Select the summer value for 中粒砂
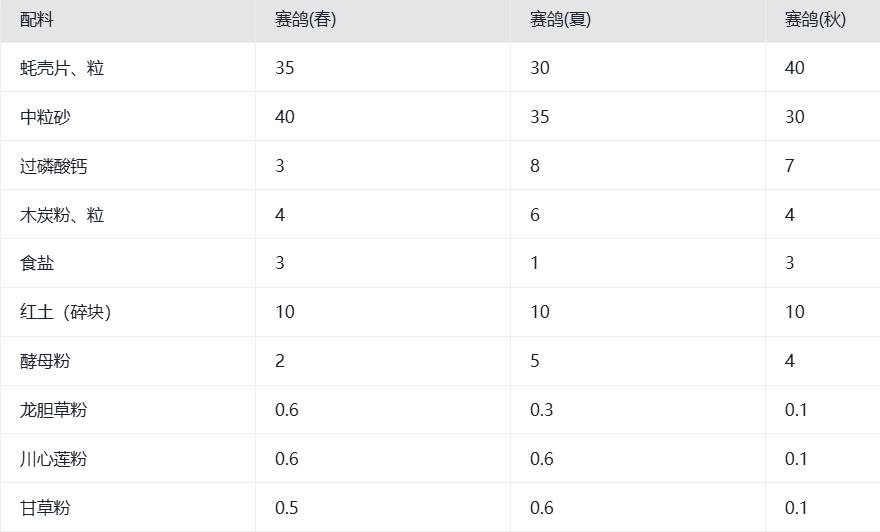This screenshot has height=532, width=880. point(540,117)
